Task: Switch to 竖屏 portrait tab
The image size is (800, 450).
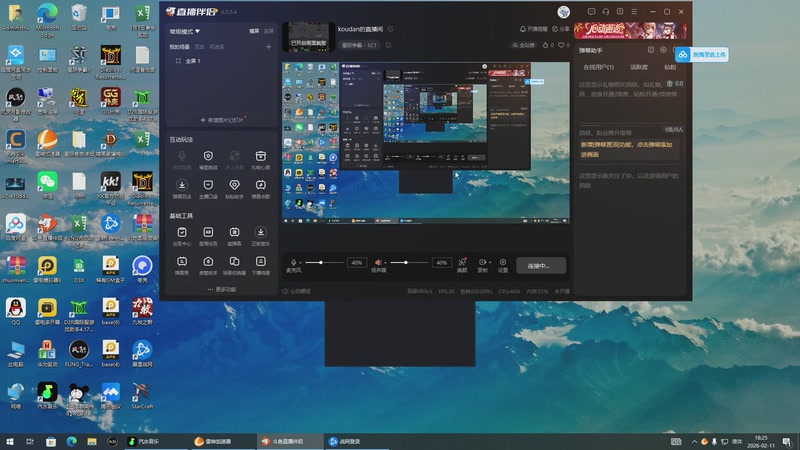Action: click(x=269, y=31)
